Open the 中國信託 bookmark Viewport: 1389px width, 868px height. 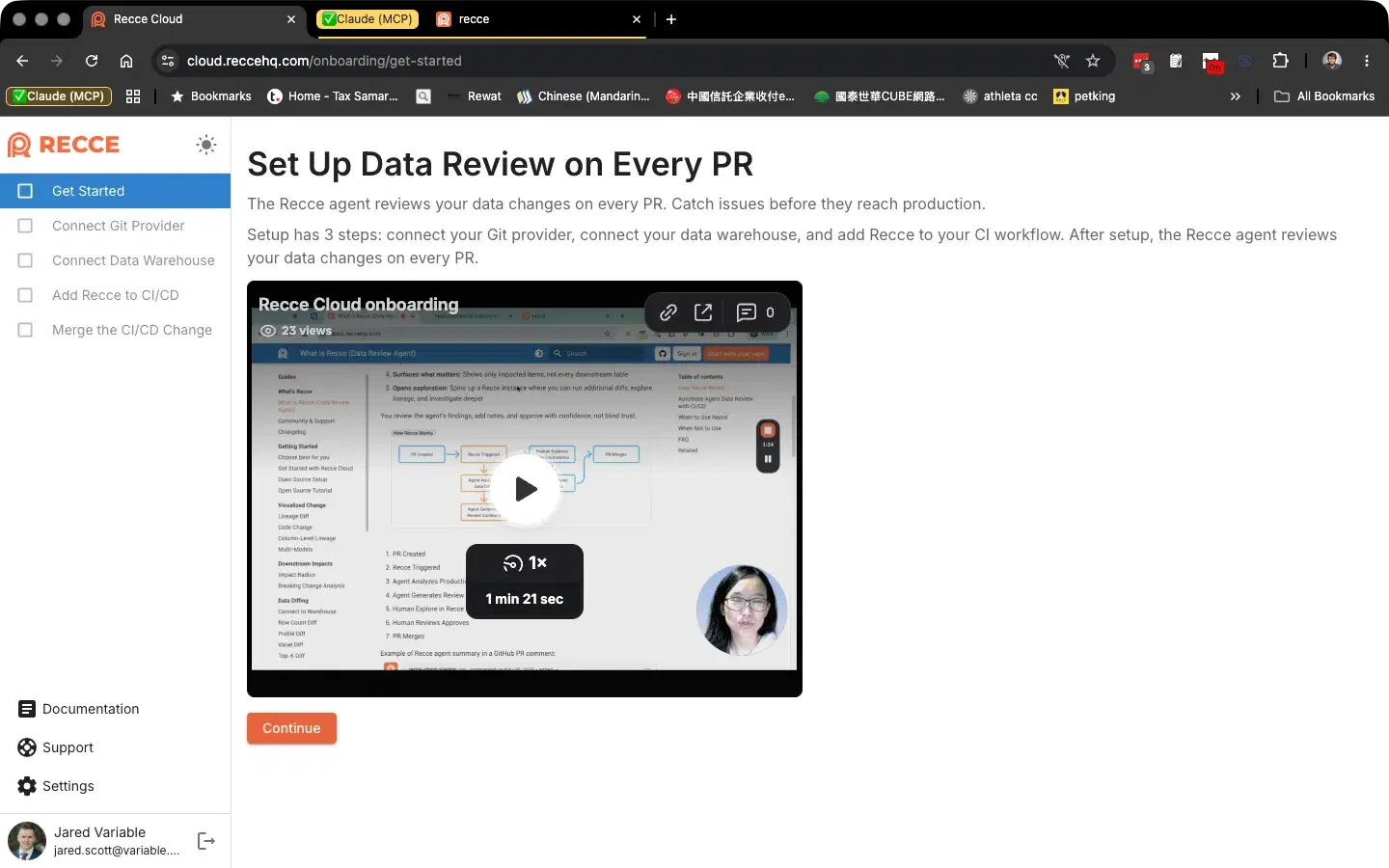pos(730,96)
